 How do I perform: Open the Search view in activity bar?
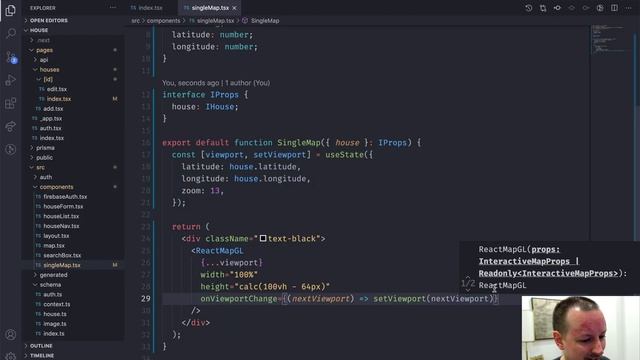pyautogui.click(x=11, y=33)
